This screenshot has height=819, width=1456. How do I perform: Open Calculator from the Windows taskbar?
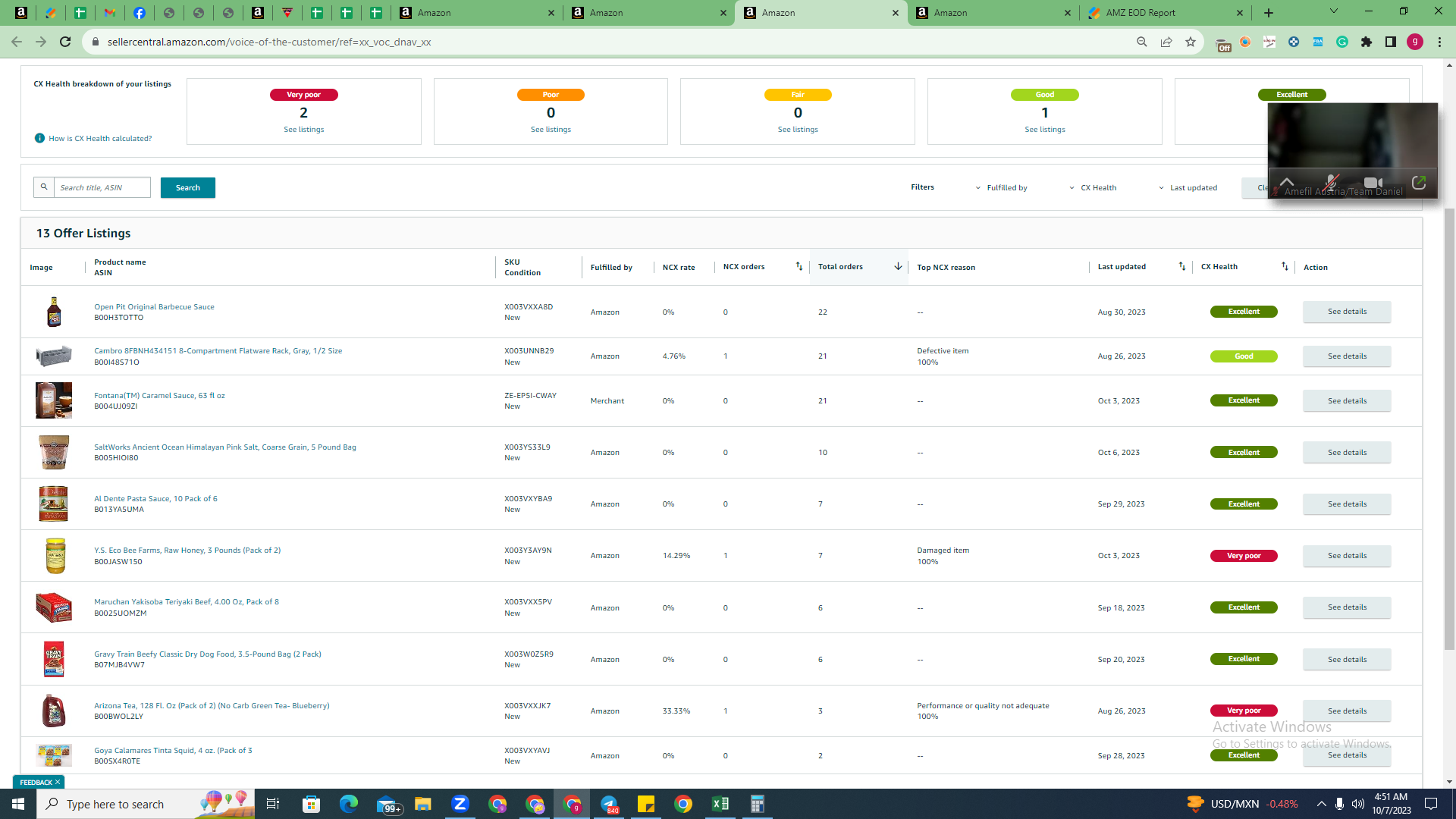(x=757, y=804)
